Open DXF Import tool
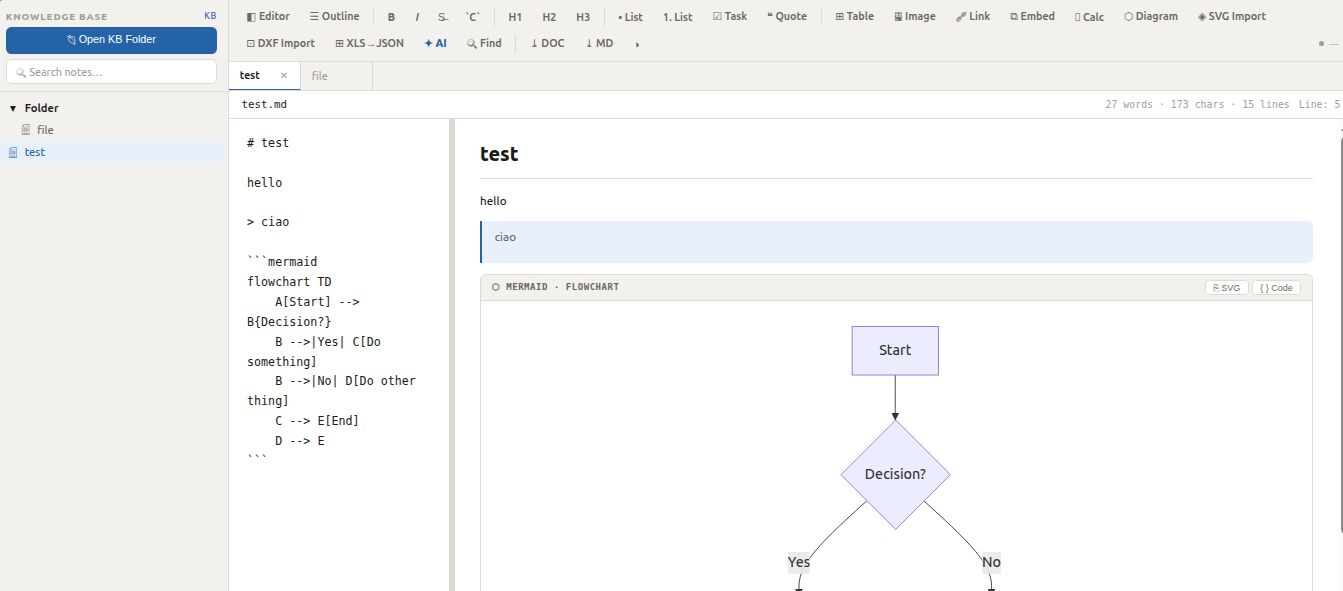This screenshot has width=1343, height=591. pyautogui.click(x=280, y=43)
